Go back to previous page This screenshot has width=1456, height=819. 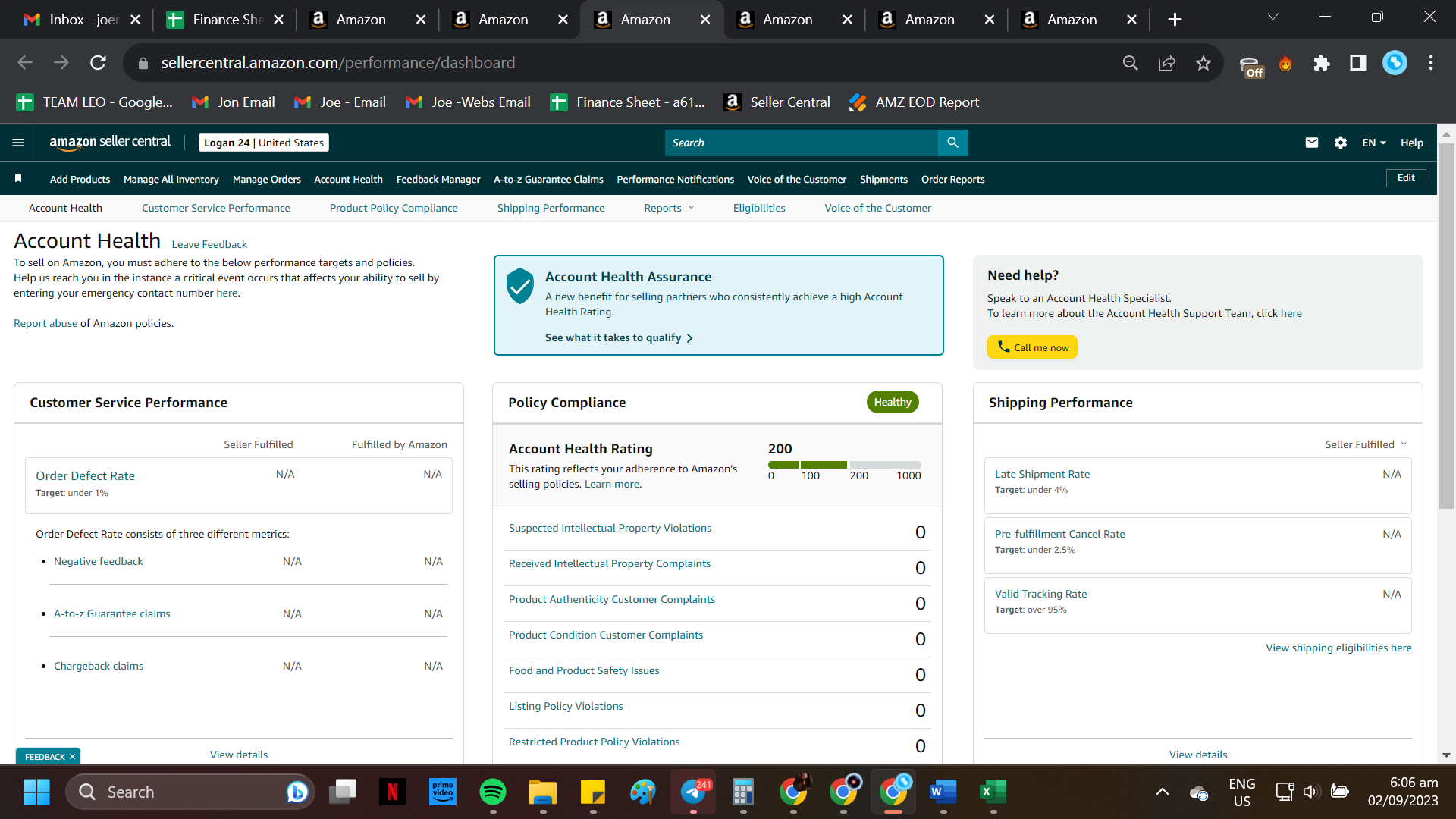[25, 63]
